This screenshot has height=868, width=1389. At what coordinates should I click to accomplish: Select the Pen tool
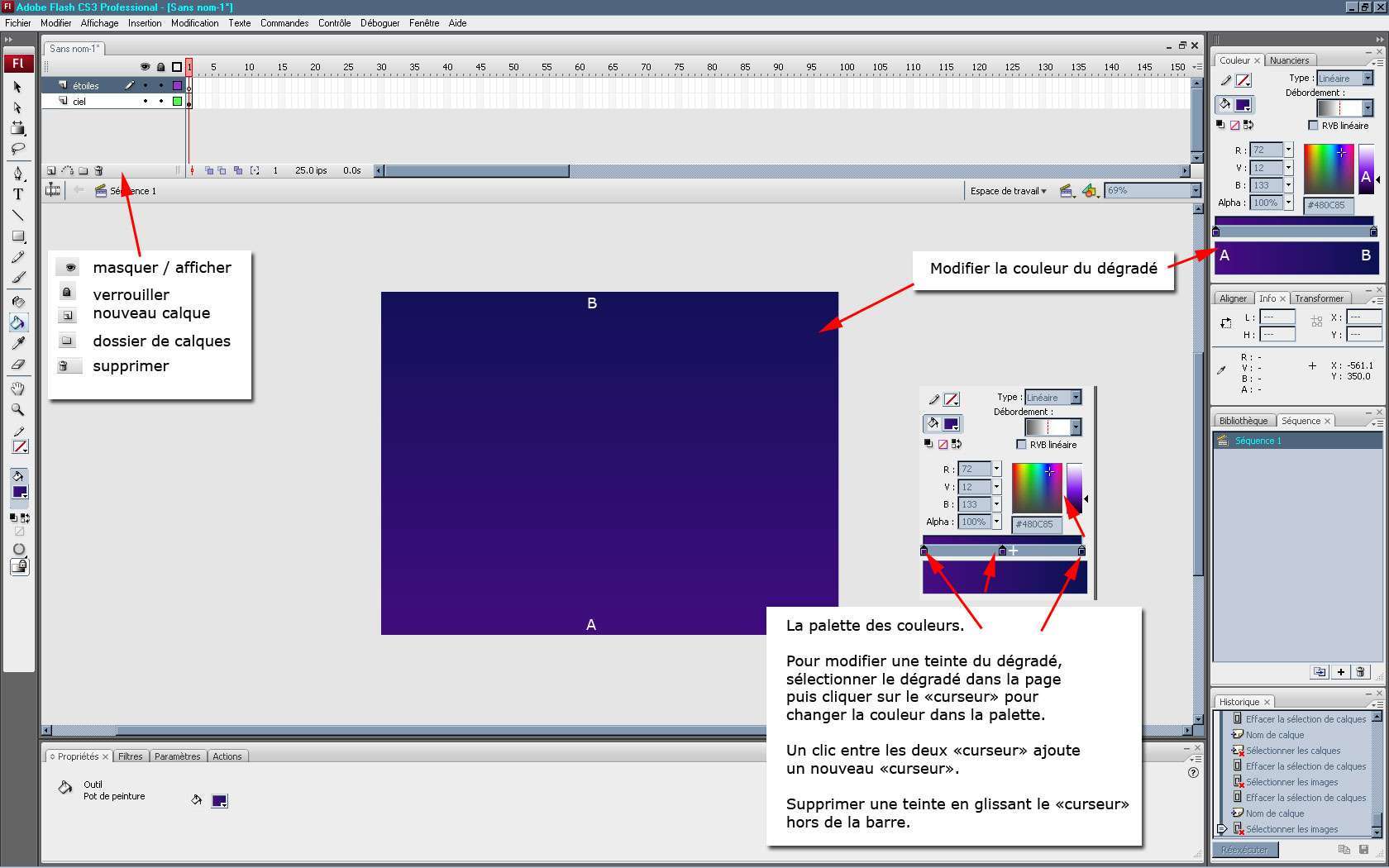click(18, 174)
